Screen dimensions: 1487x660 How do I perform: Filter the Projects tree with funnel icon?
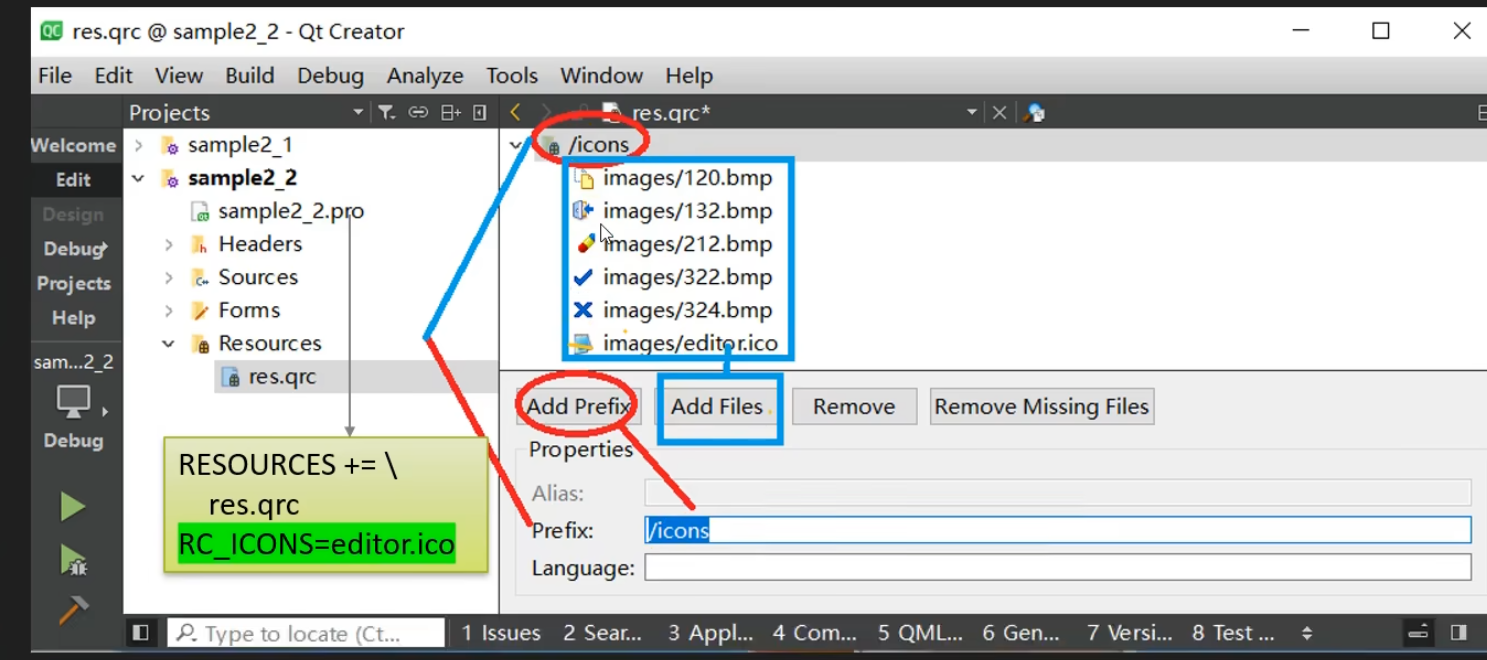point(386,113)
